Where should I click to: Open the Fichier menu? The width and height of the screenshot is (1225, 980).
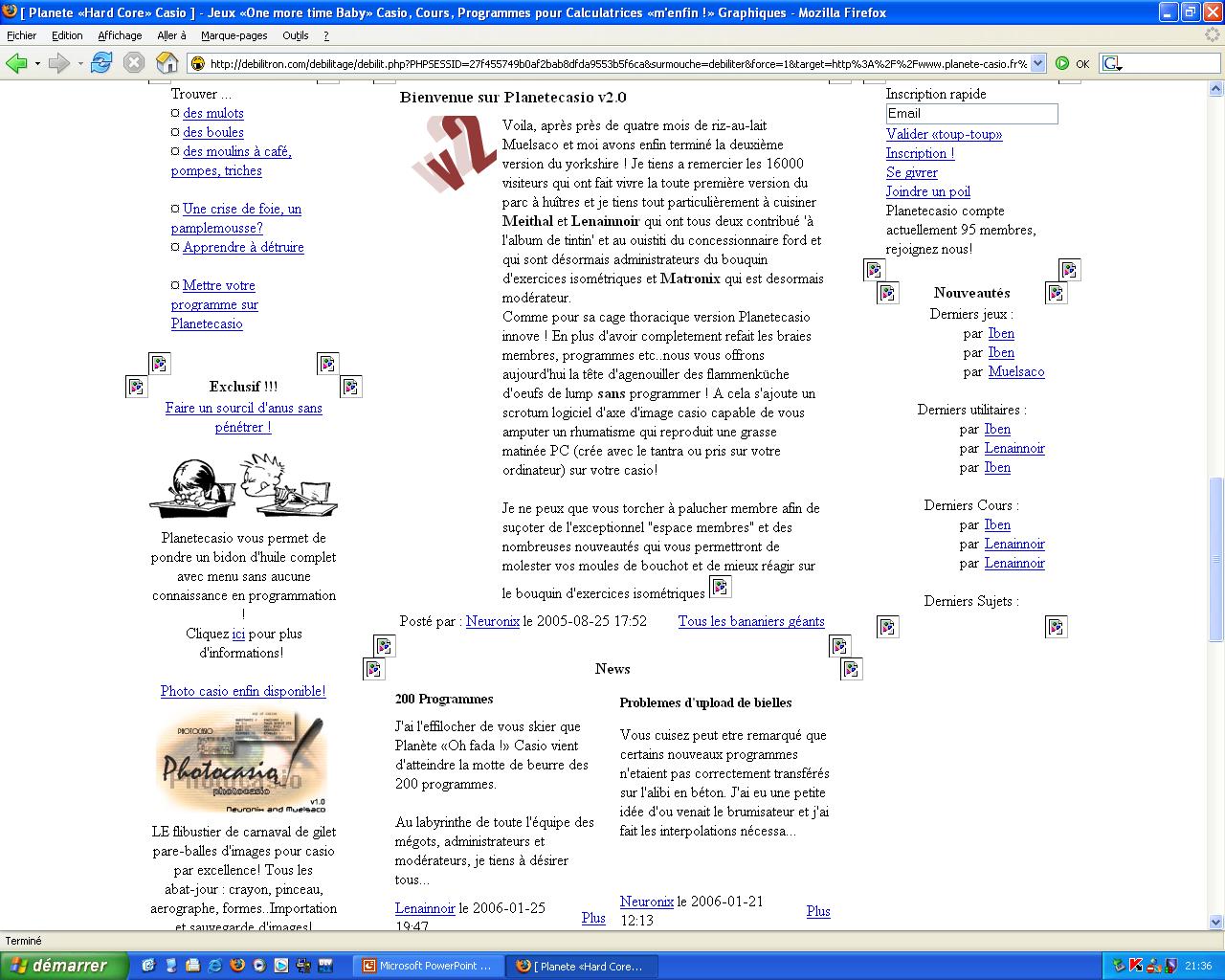(x=21, y=35)
